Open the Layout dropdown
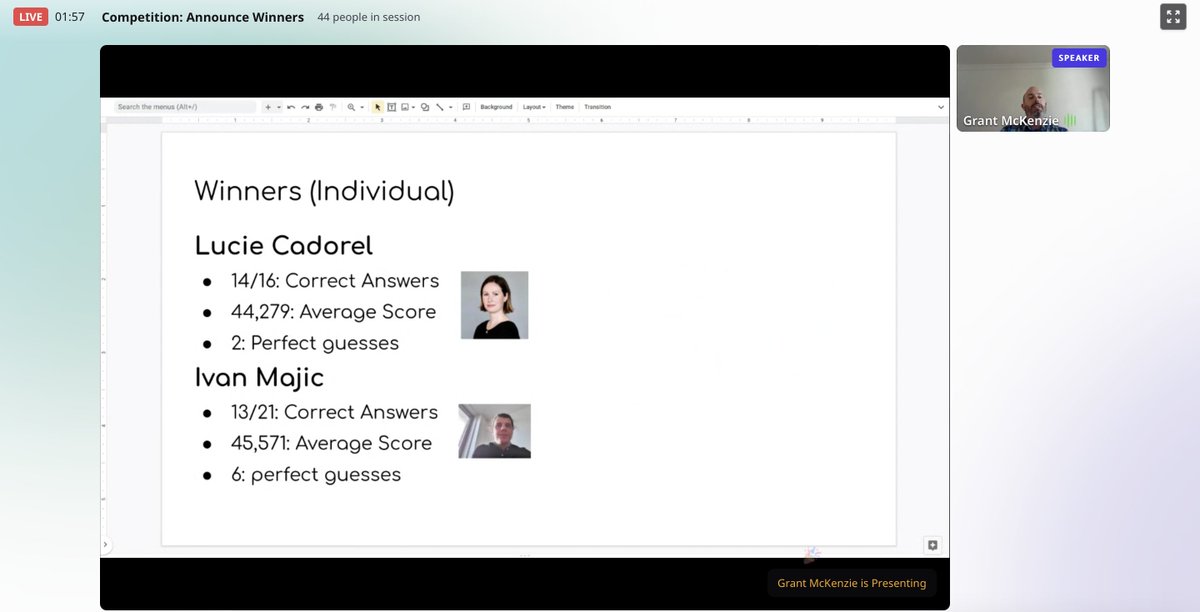This screenshot has width=1200, height=612. pos(534,107)
